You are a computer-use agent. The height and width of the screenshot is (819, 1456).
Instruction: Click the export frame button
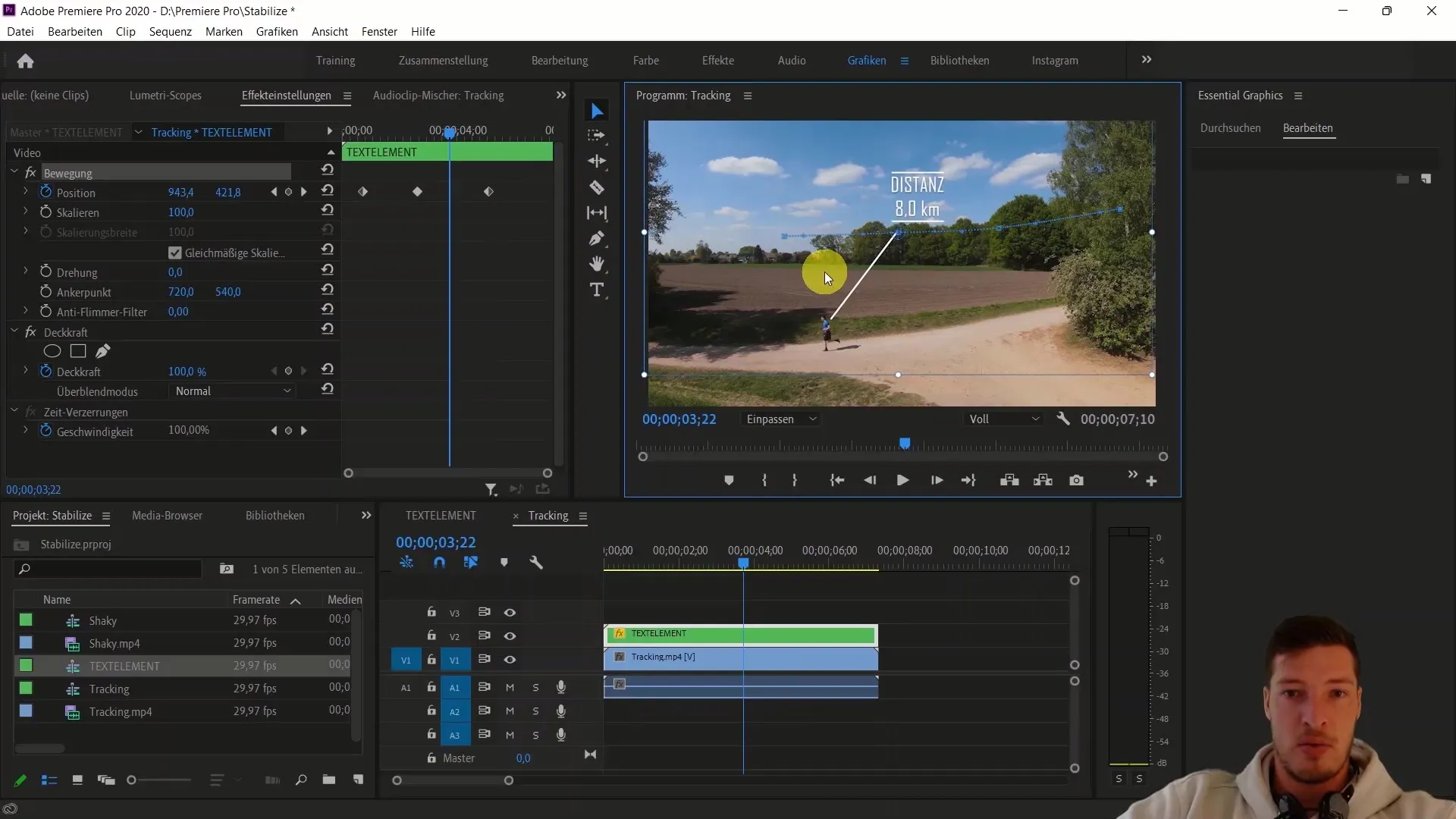point(1077,481)
